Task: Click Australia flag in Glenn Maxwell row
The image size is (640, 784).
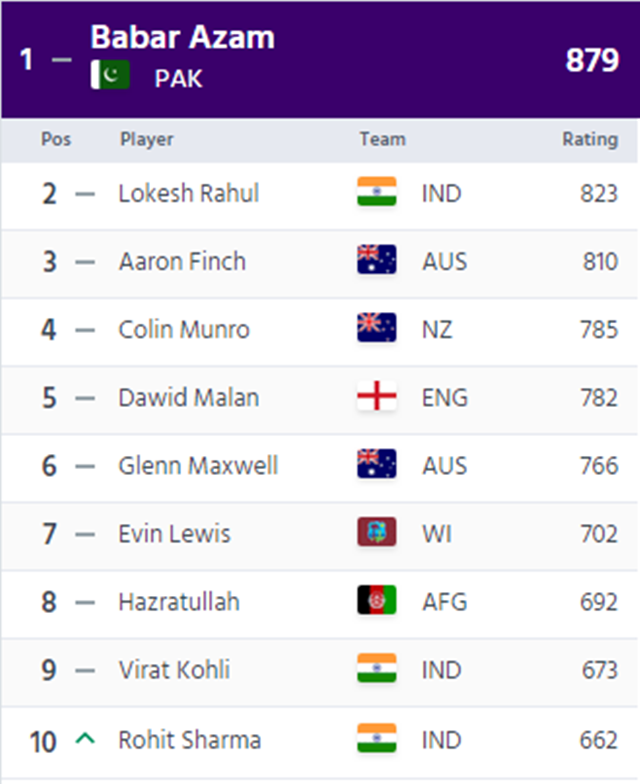Action: pos(377,464)
